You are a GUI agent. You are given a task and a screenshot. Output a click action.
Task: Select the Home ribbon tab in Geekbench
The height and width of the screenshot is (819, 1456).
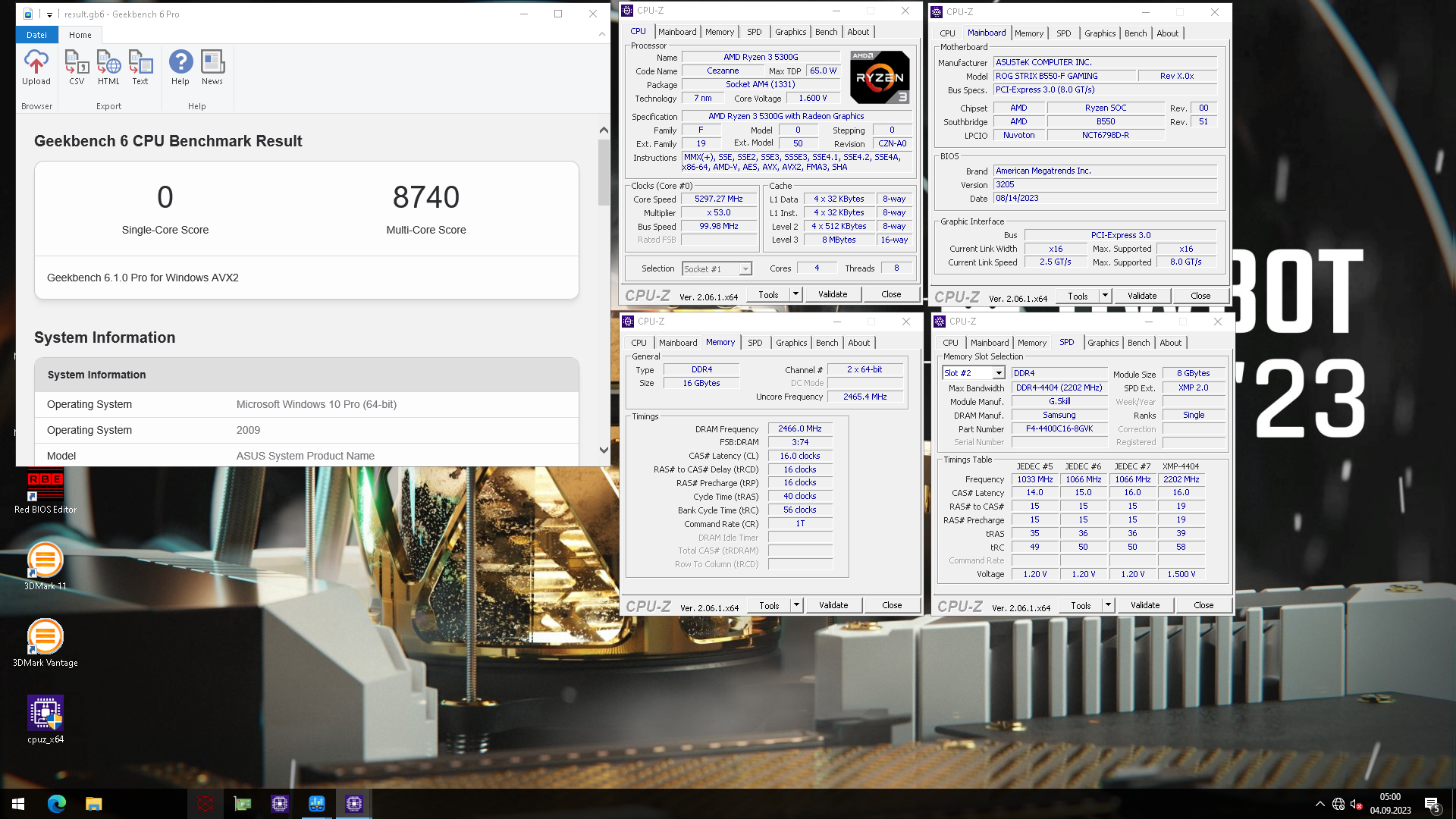(80, 35)
